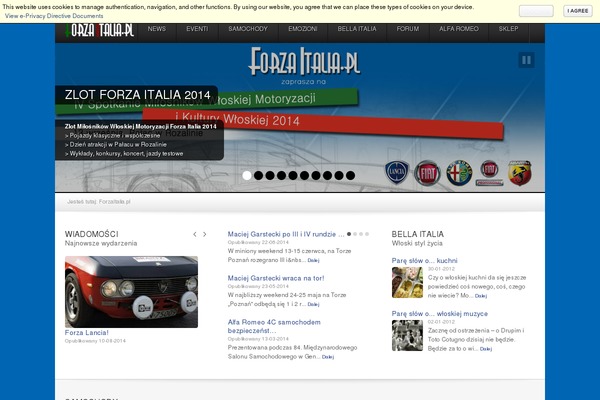
Task: Click Dalej in the włoskiej muzyce article
Action: coord(486,349)
